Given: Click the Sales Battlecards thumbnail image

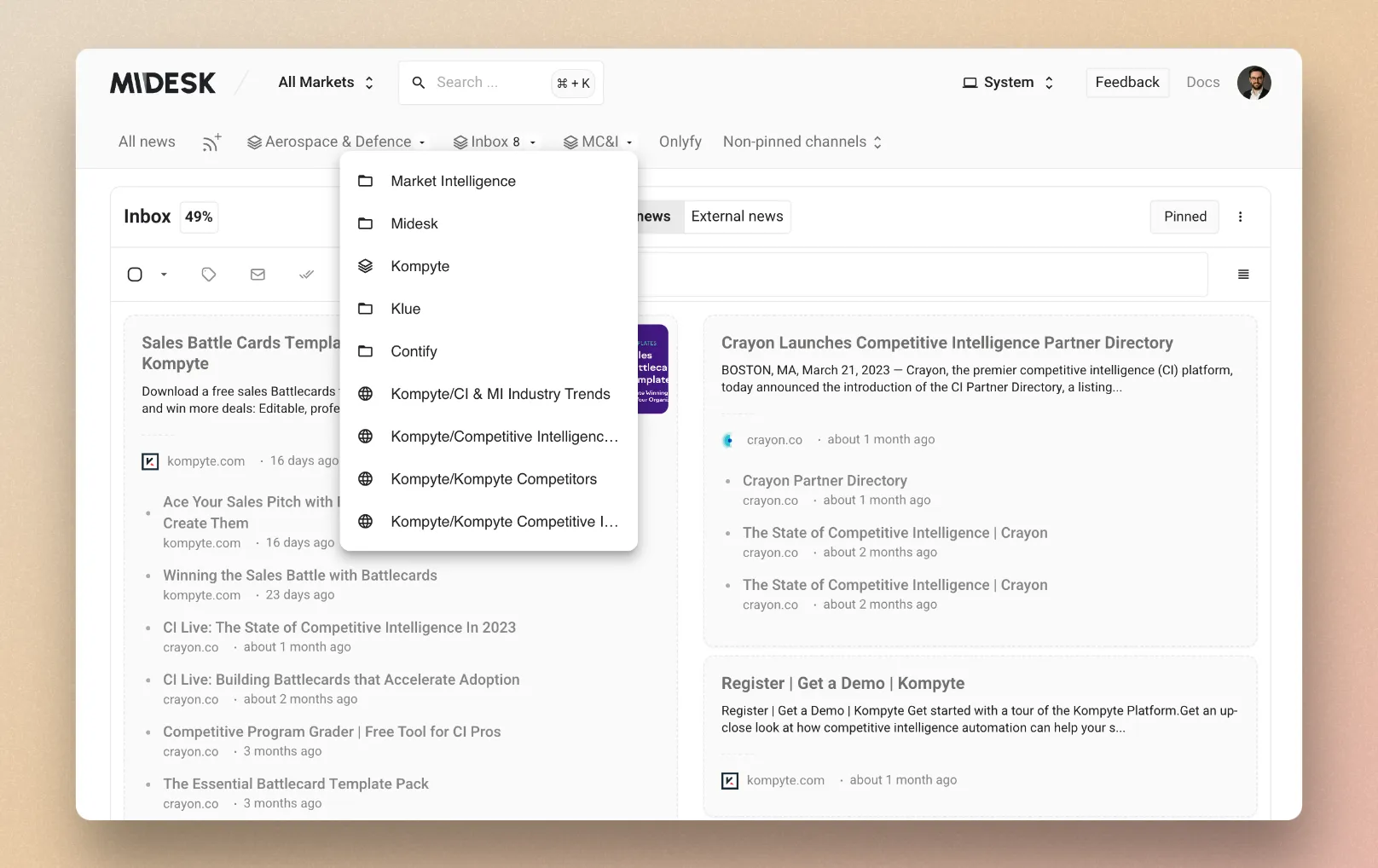Looking at the screenshot, I should 652,369.
